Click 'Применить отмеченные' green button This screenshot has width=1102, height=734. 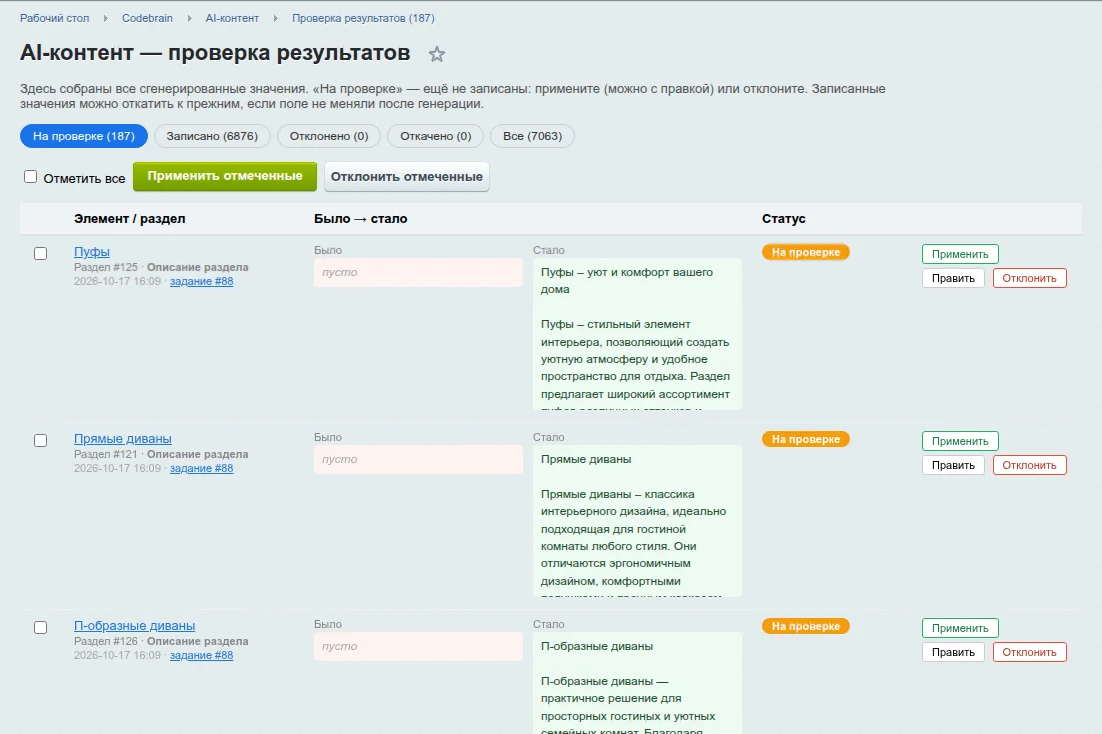[x=225, y=176]
